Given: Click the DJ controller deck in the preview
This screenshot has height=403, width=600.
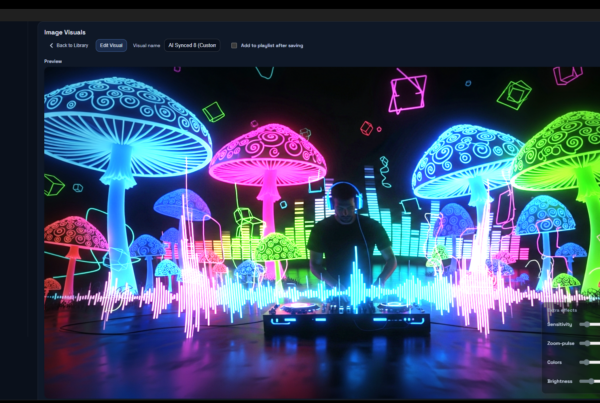Looking at the screenshot, I should pyautogui.click(x=346, y=318).
